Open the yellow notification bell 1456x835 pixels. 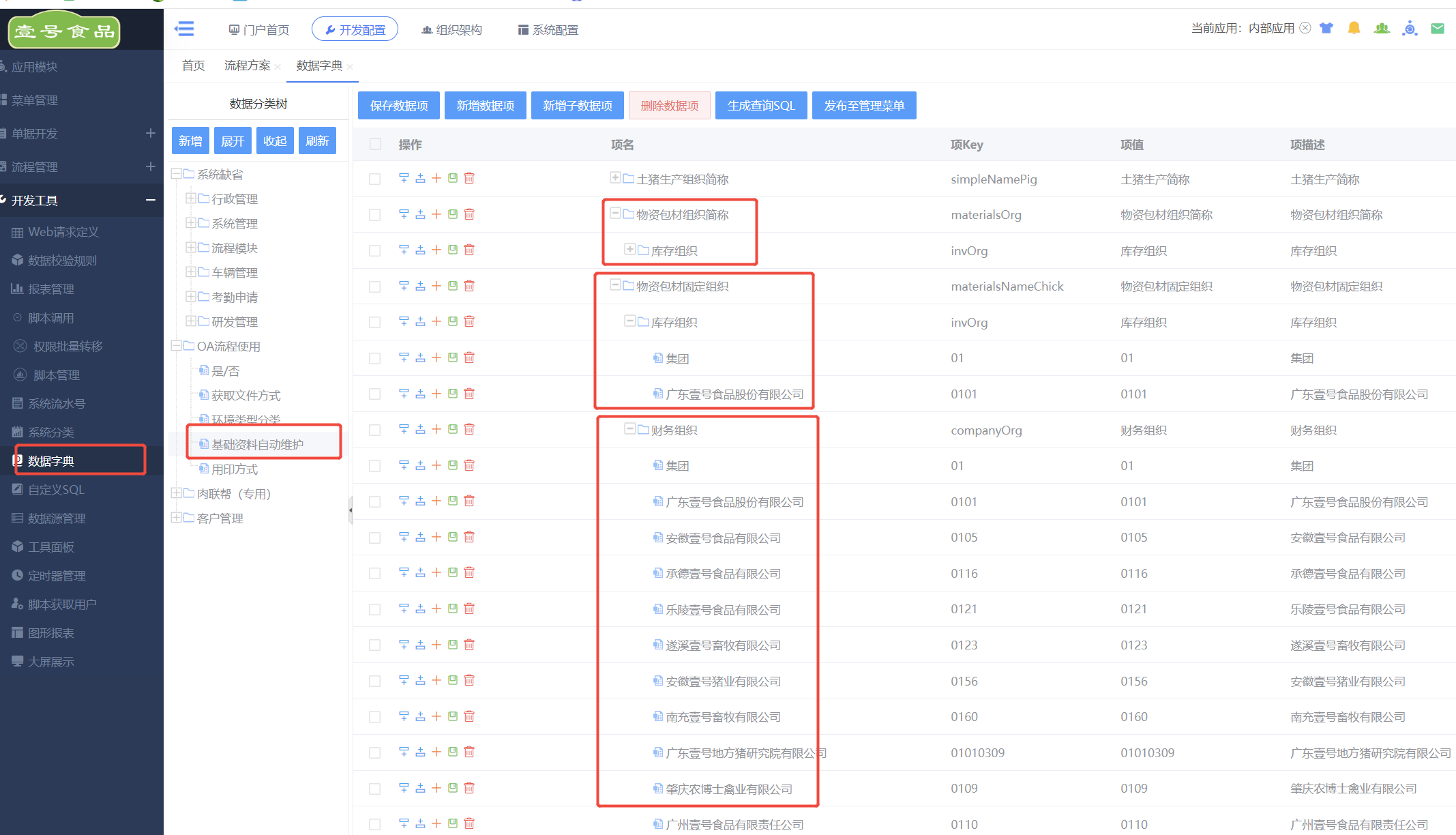[x=1354, y=28]
